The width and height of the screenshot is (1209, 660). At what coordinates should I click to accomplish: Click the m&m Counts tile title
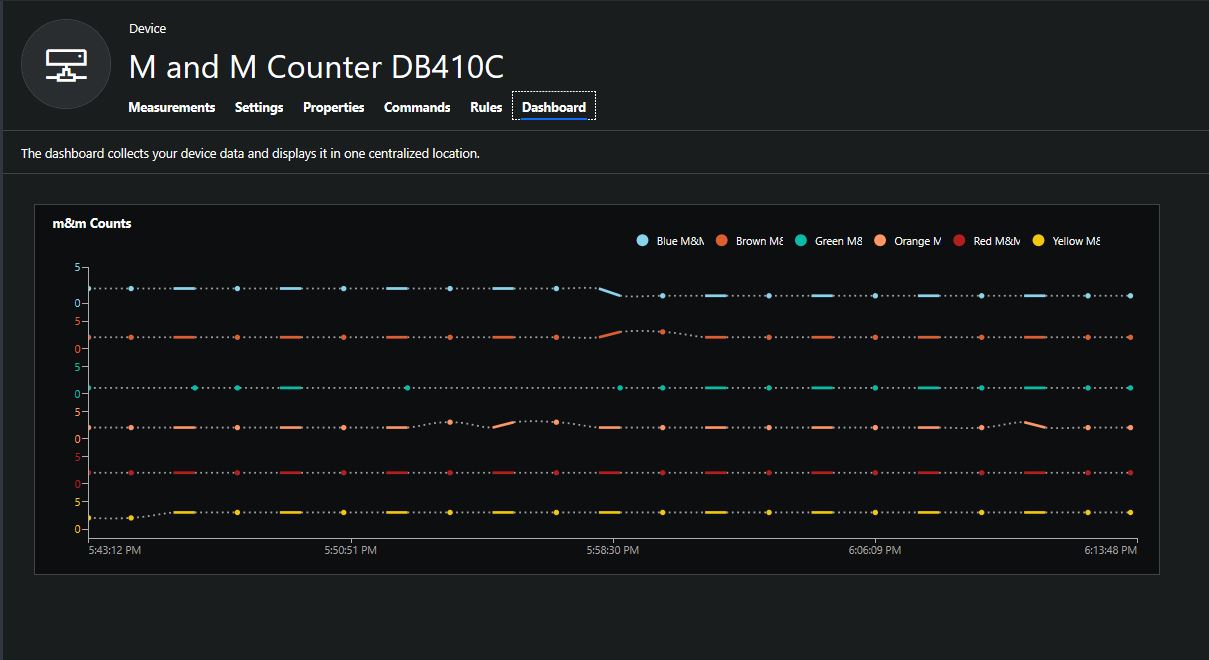[x=92, y=223]
